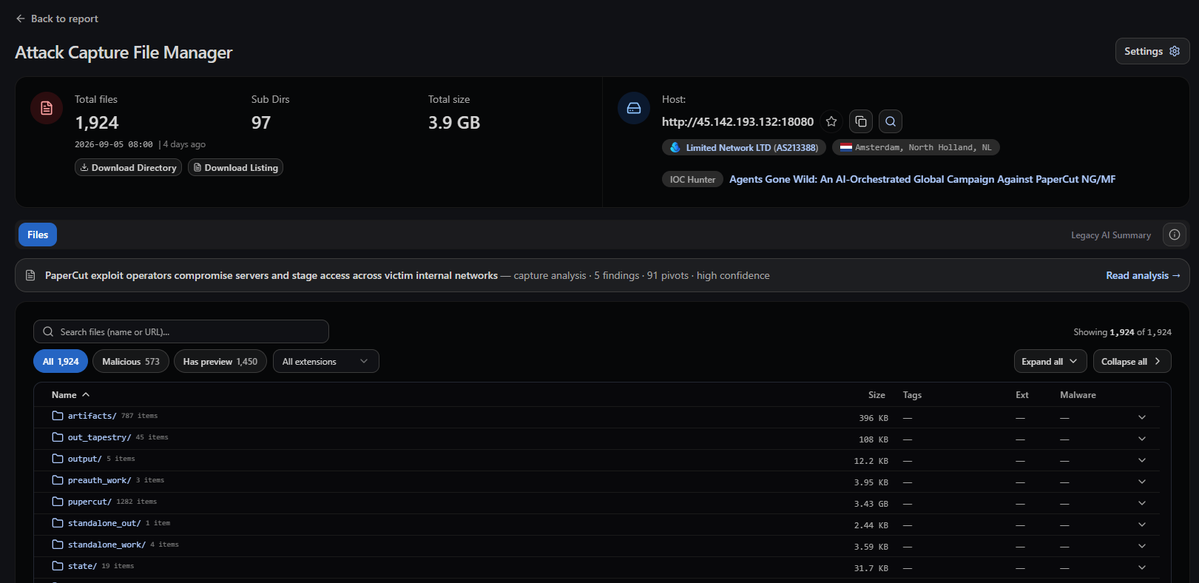The image size is (1199, 583).
Task: Switch to the Files tab
Action: click(x=37, y=235)
